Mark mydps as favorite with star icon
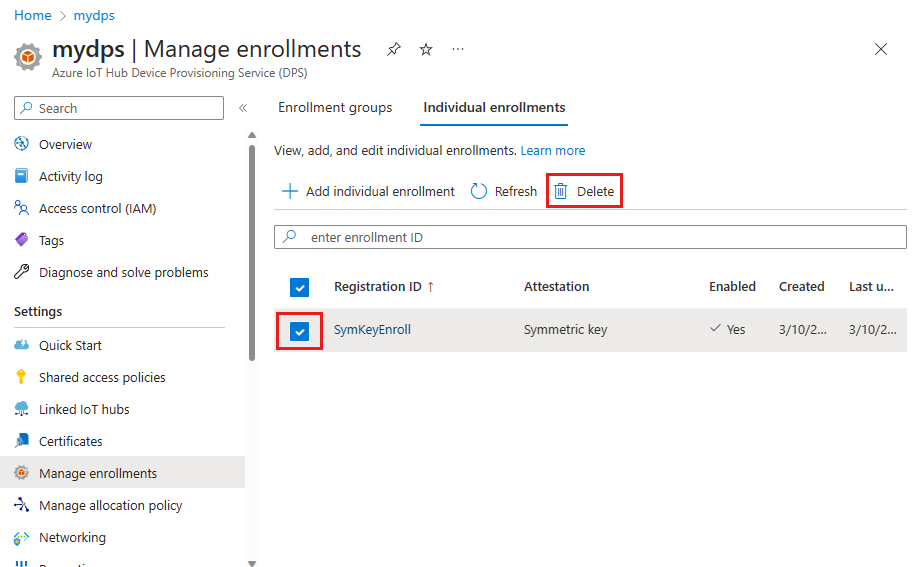Screen dimensions: 912x567 point(426,49)
